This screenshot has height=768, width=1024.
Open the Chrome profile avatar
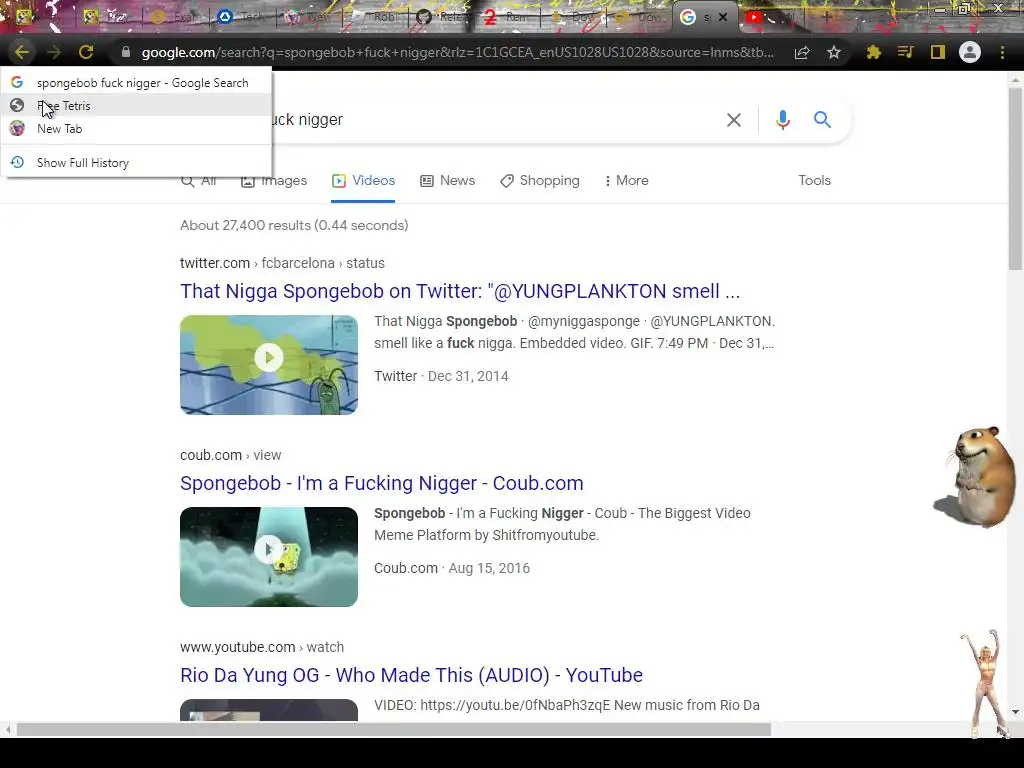tap(970, 52)
